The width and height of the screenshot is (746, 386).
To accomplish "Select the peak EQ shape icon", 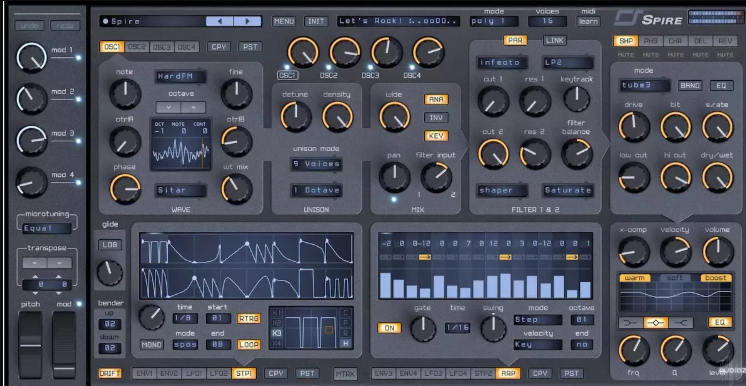I will click(x=656, y=323).
